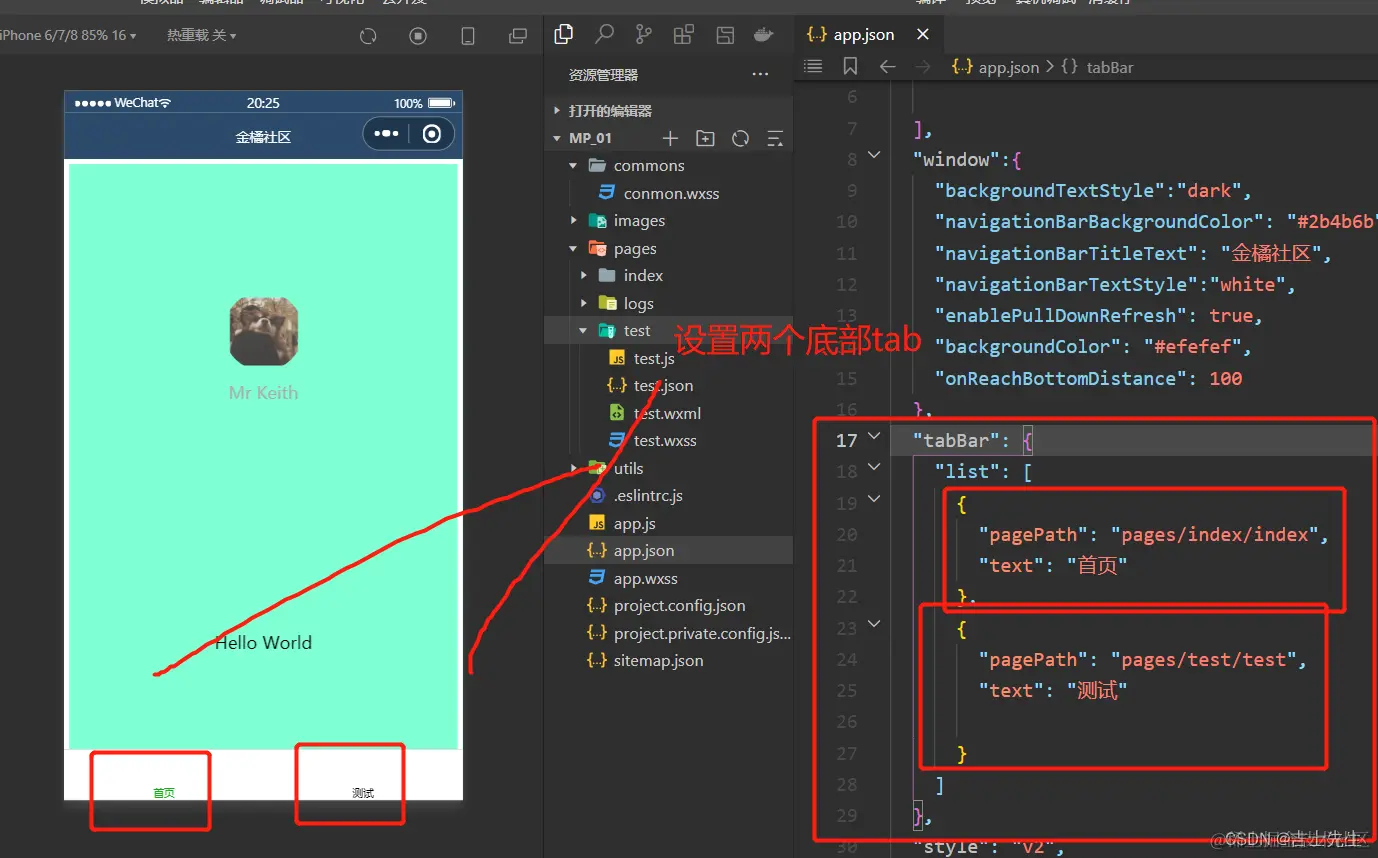This screenshot has height=858, width=1378.
Task: Click the Hello World text in simulator
Action: pyautogui.click(x=263, y=643)
